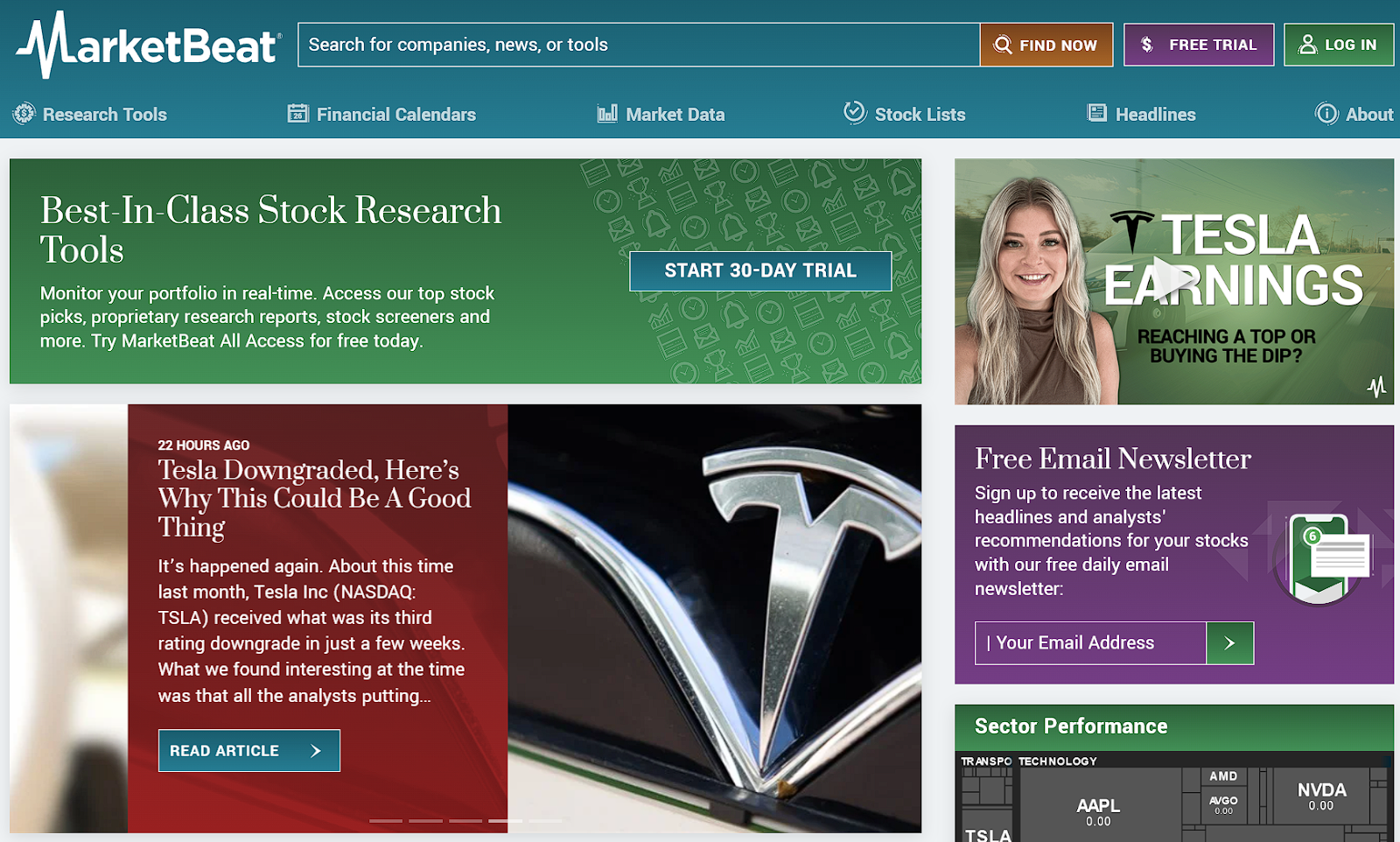This screenshot has width=1400, height=842.
Task: Click the NVDA tile in sector heatmap
Action: tap(1321, 796)
